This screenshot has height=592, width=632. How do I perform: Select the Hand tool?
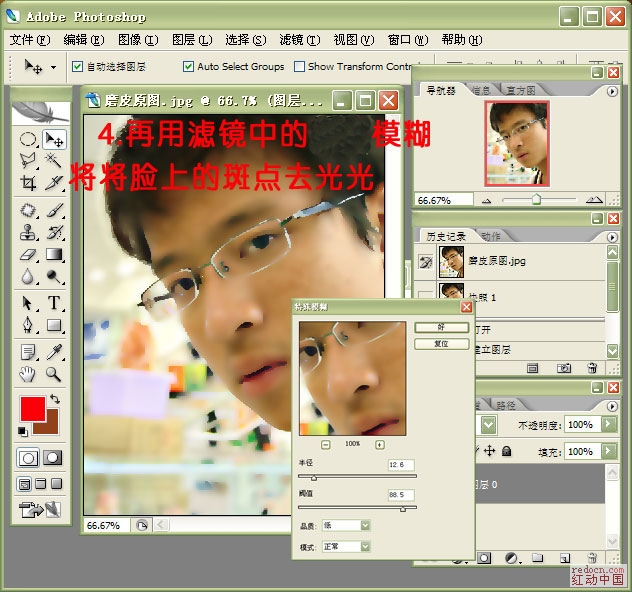[28, 374]
